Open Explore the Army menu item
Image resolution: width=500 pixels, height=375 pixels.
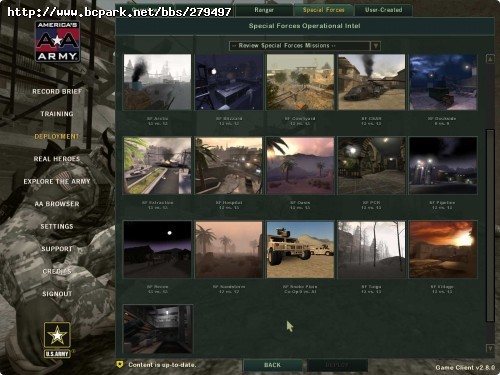pyautogui.click(x=57, y=181)
